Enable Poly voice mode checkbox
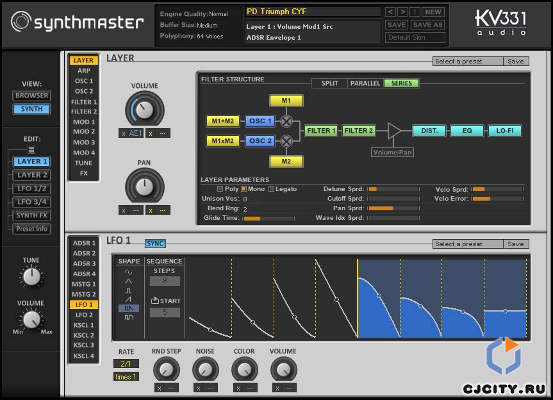This screenshot has height=400, width=553. pyautogui.click(x=220, y=189)
